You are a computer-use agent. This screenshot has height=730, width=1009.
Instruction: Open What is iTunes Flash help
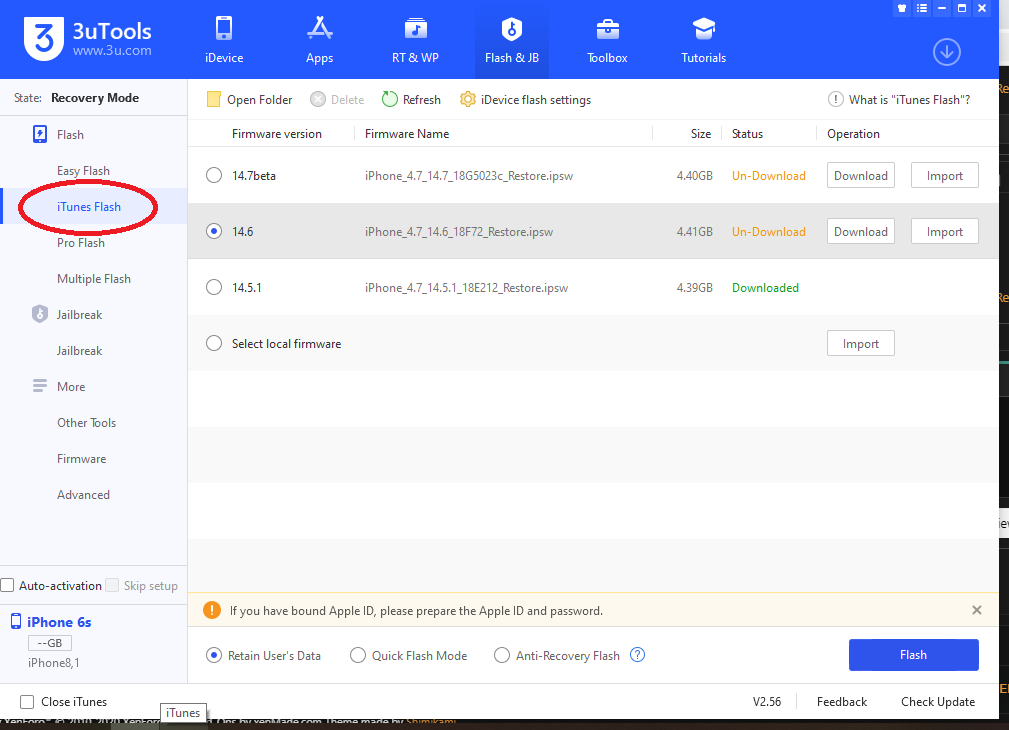coord(899,100)
